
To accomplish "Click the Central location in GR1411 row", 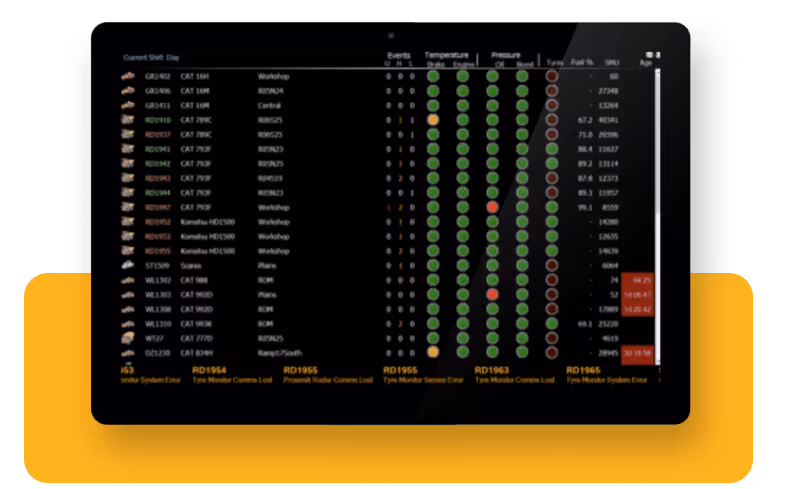I will [269, 106].
